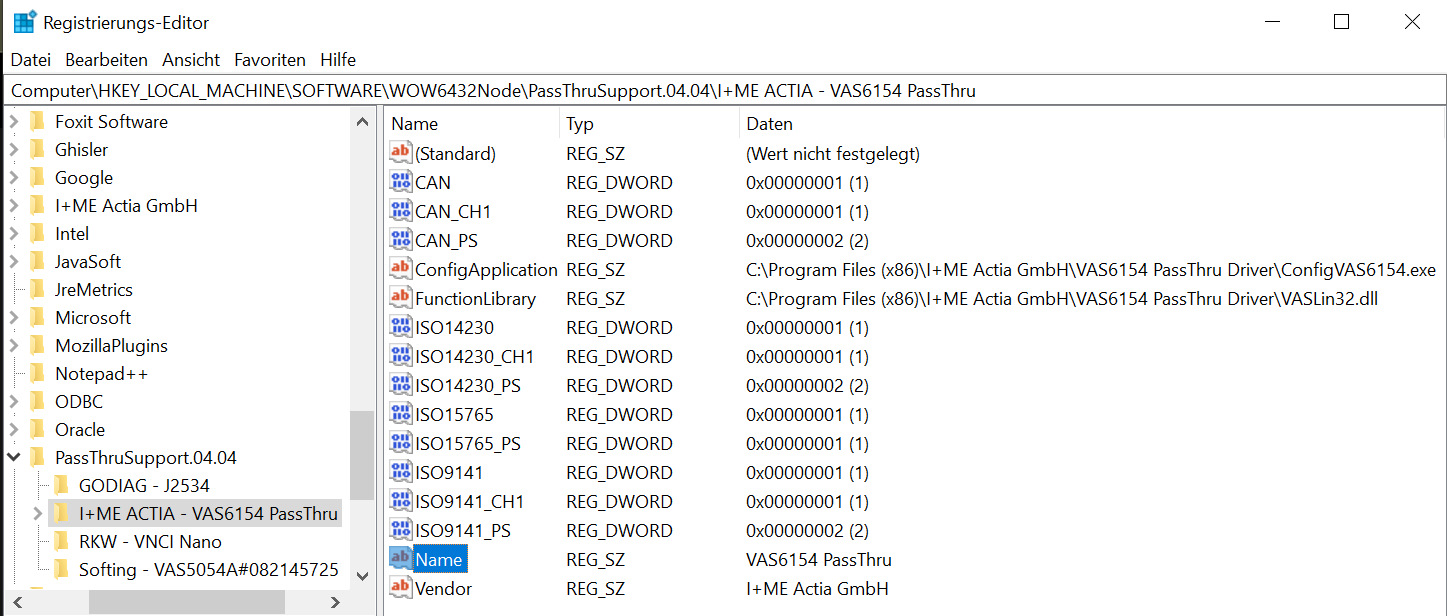Click '(Wert nicht festgelegt)' data cell
This screenshot has height=616, width=1447.
[833, 153]
